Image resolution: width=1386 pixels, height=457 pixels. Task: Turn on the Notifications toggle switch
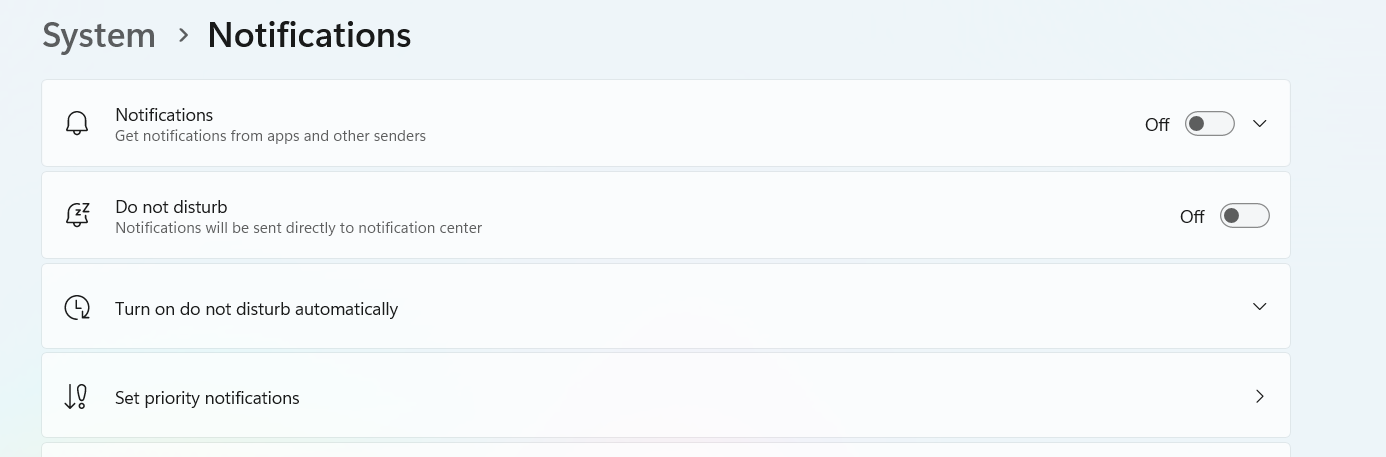tap(1209, 124)
